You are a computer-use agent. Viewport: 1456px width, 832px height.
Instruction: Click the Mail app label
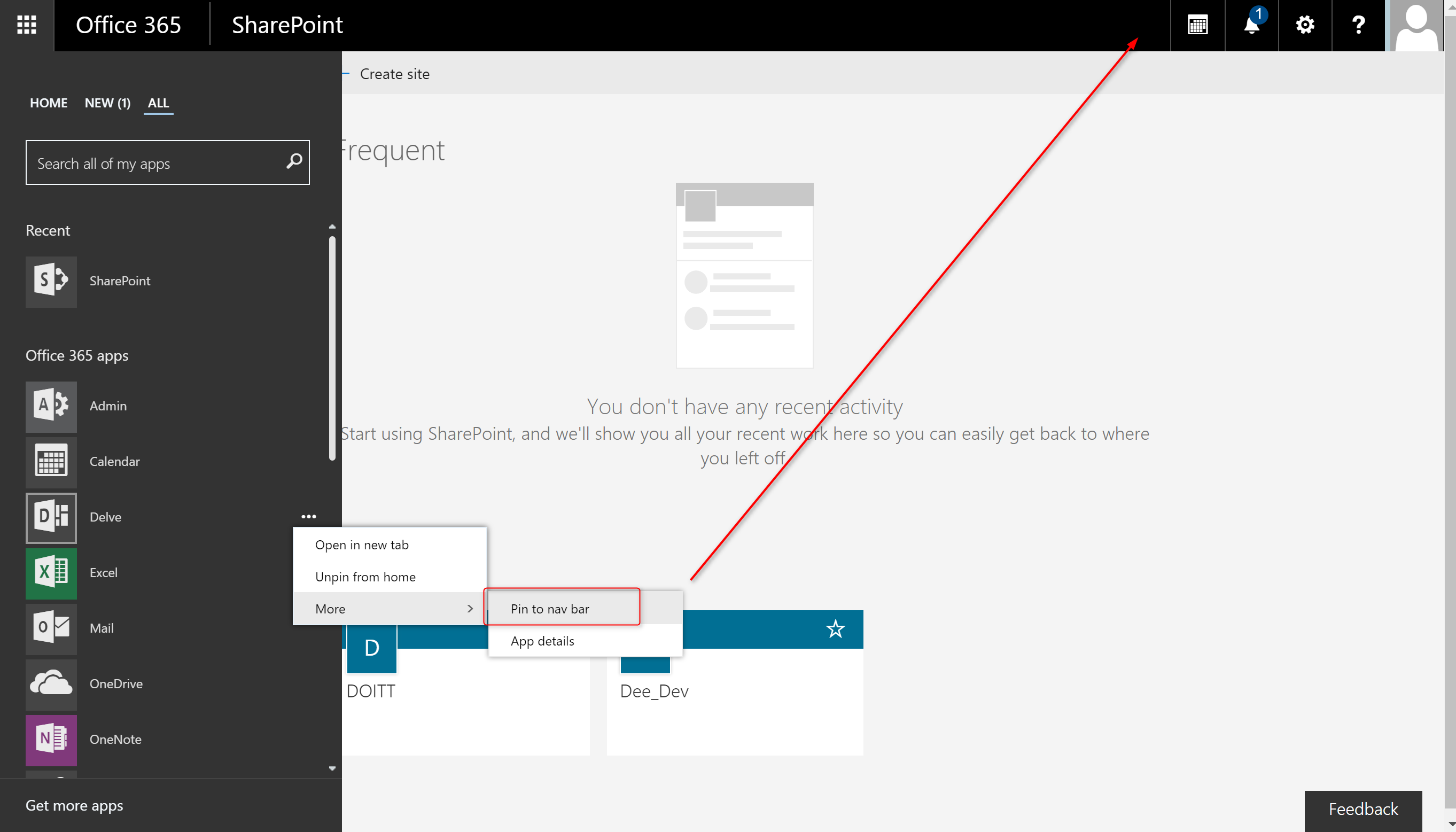(x=102, y=628)
